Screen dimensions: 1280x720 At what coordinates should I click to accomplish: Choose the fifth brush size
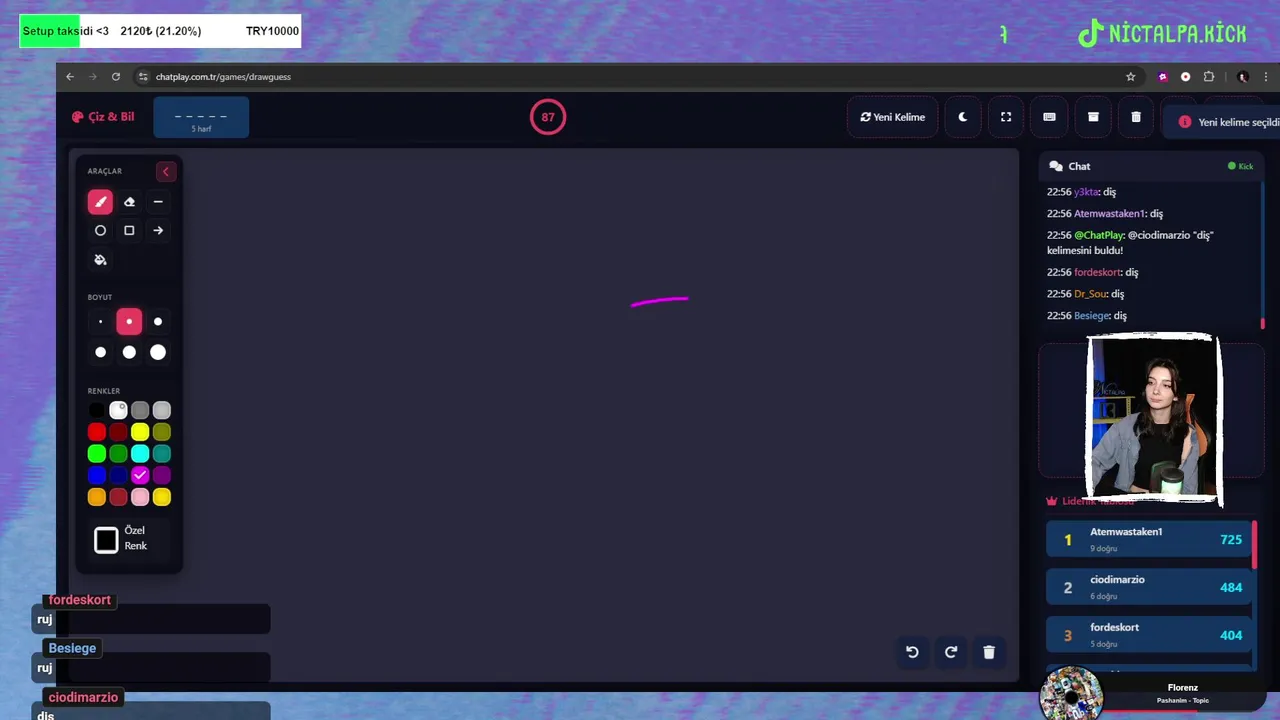coord(129,352)
